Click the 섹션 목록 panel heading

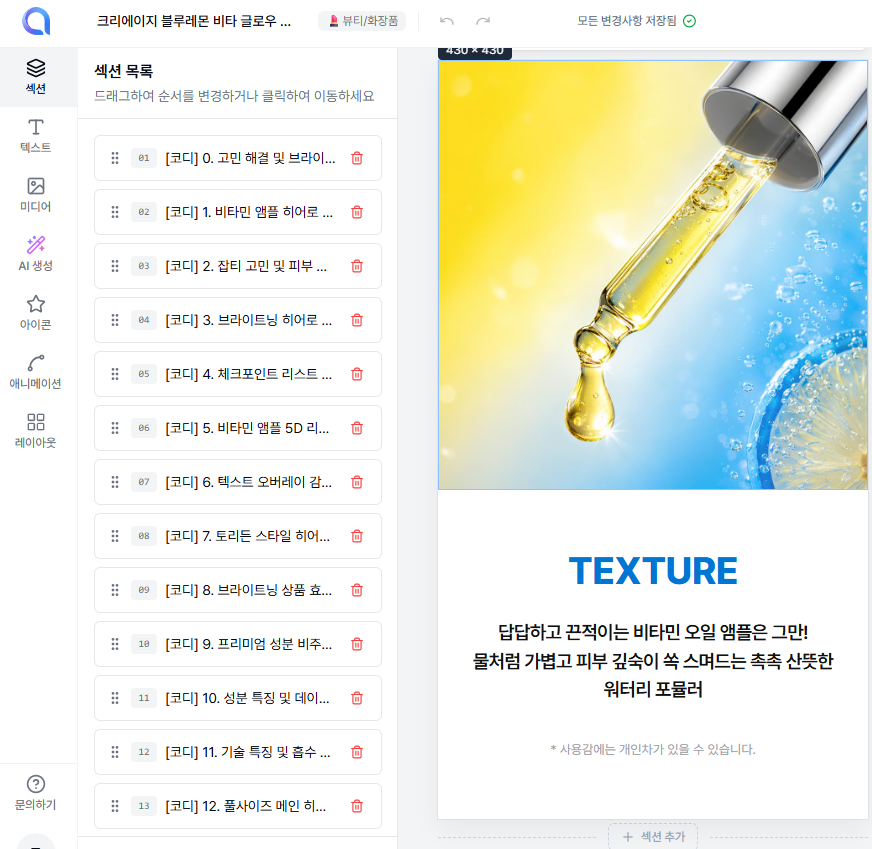[x=123, y=71]
